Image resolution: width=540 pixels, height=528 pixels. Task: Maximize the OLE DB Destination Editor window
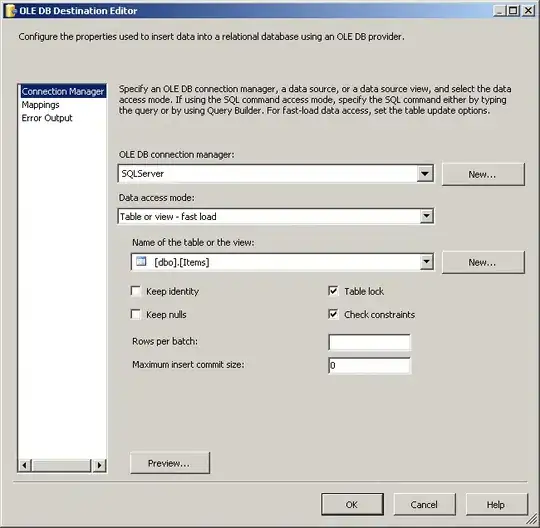pyautogui.click(x=513, y=11)
